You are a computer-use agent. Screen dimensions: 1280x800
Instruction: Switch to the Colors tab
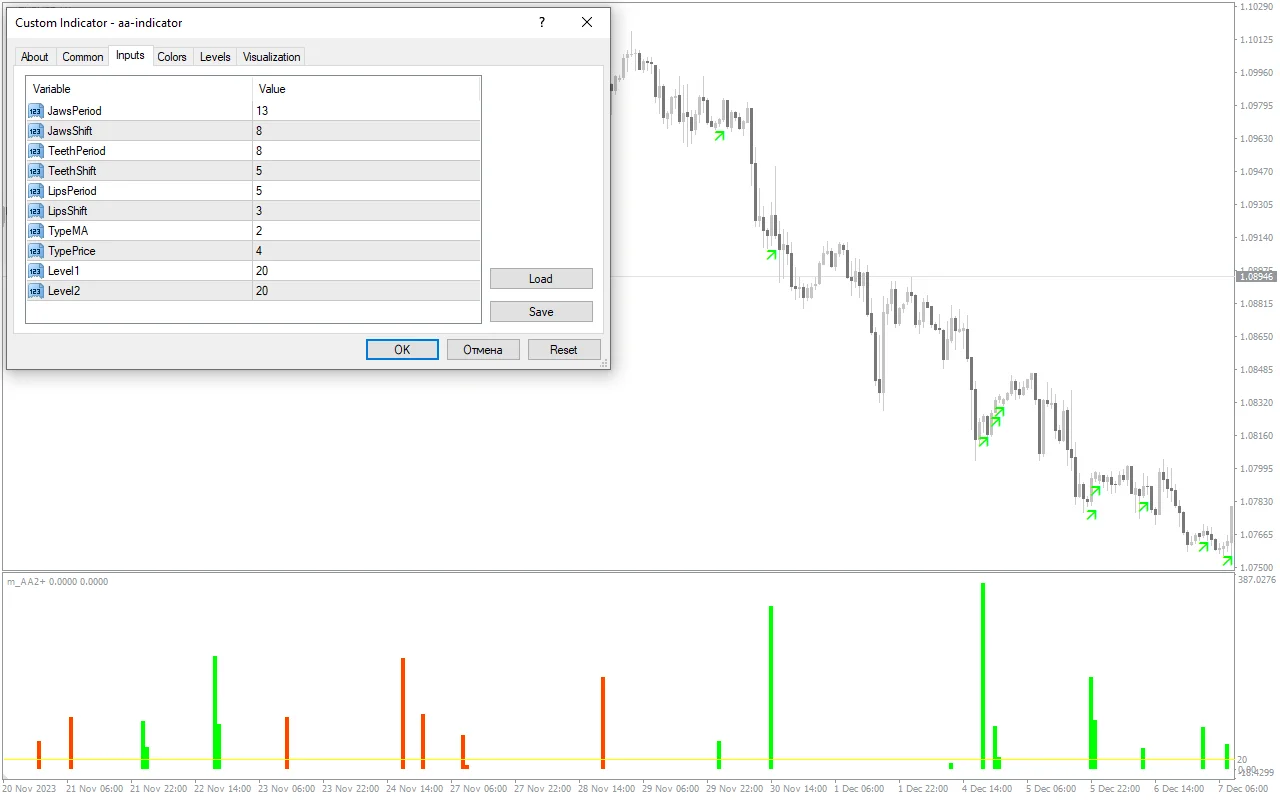(x=171, y=57)
